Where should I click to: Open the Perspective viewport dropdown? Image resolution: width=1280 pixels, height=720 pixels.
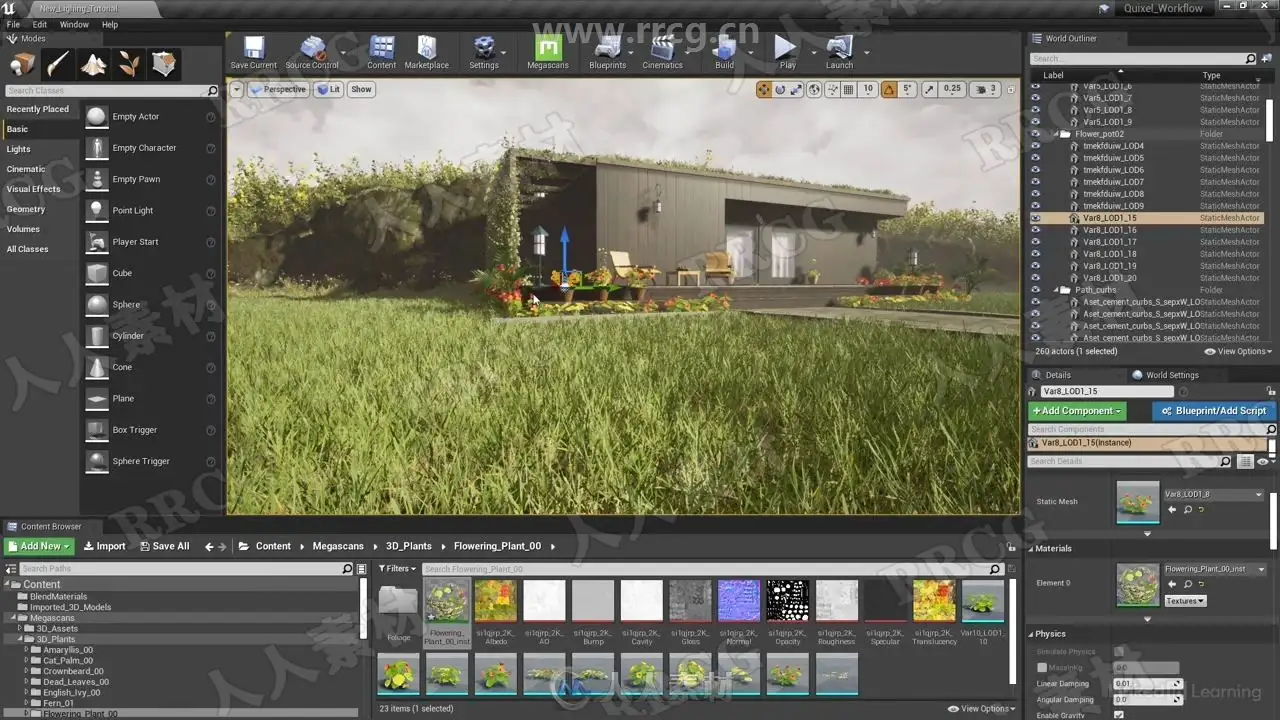click(x=278, y=89)
